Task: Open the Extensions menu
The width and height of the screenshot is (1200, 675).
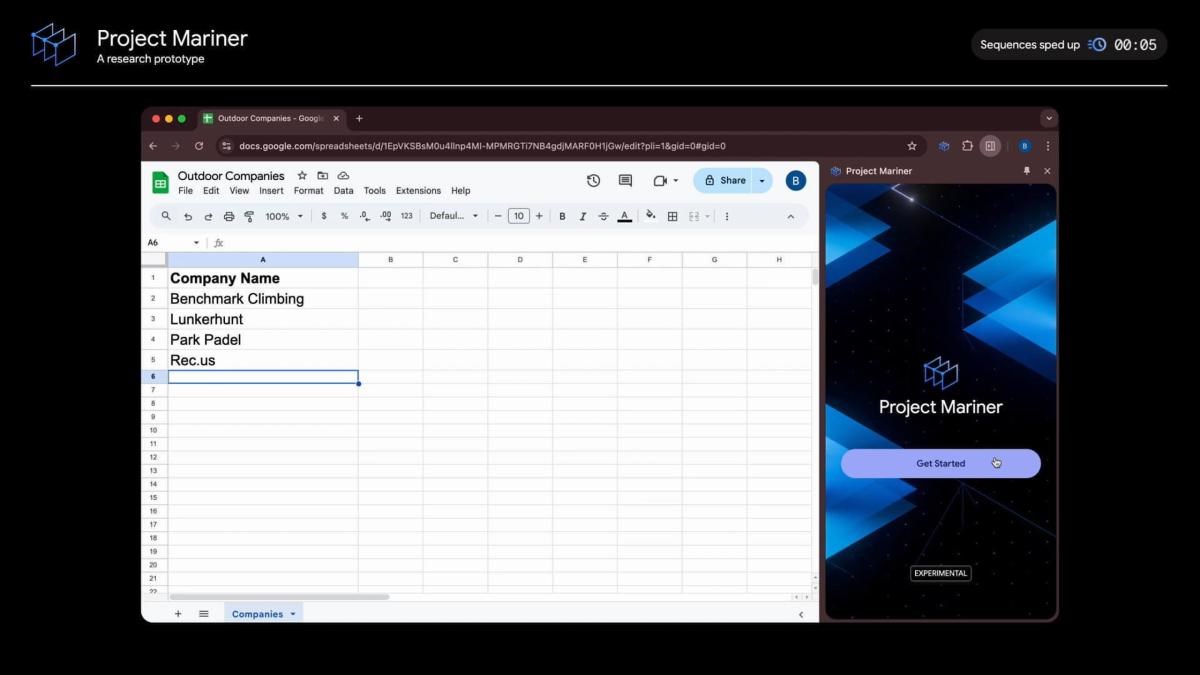Action: 418,191
